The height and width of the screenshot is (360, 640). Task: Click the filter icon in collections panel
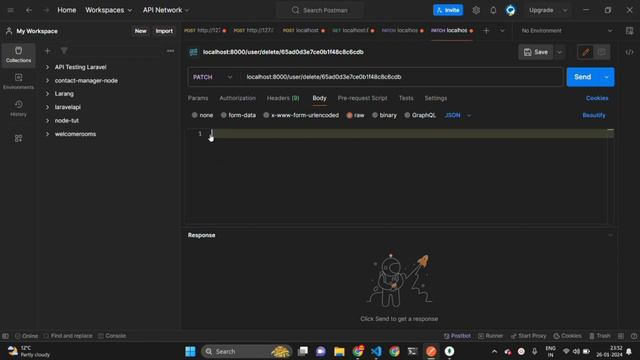pos(64,51)
